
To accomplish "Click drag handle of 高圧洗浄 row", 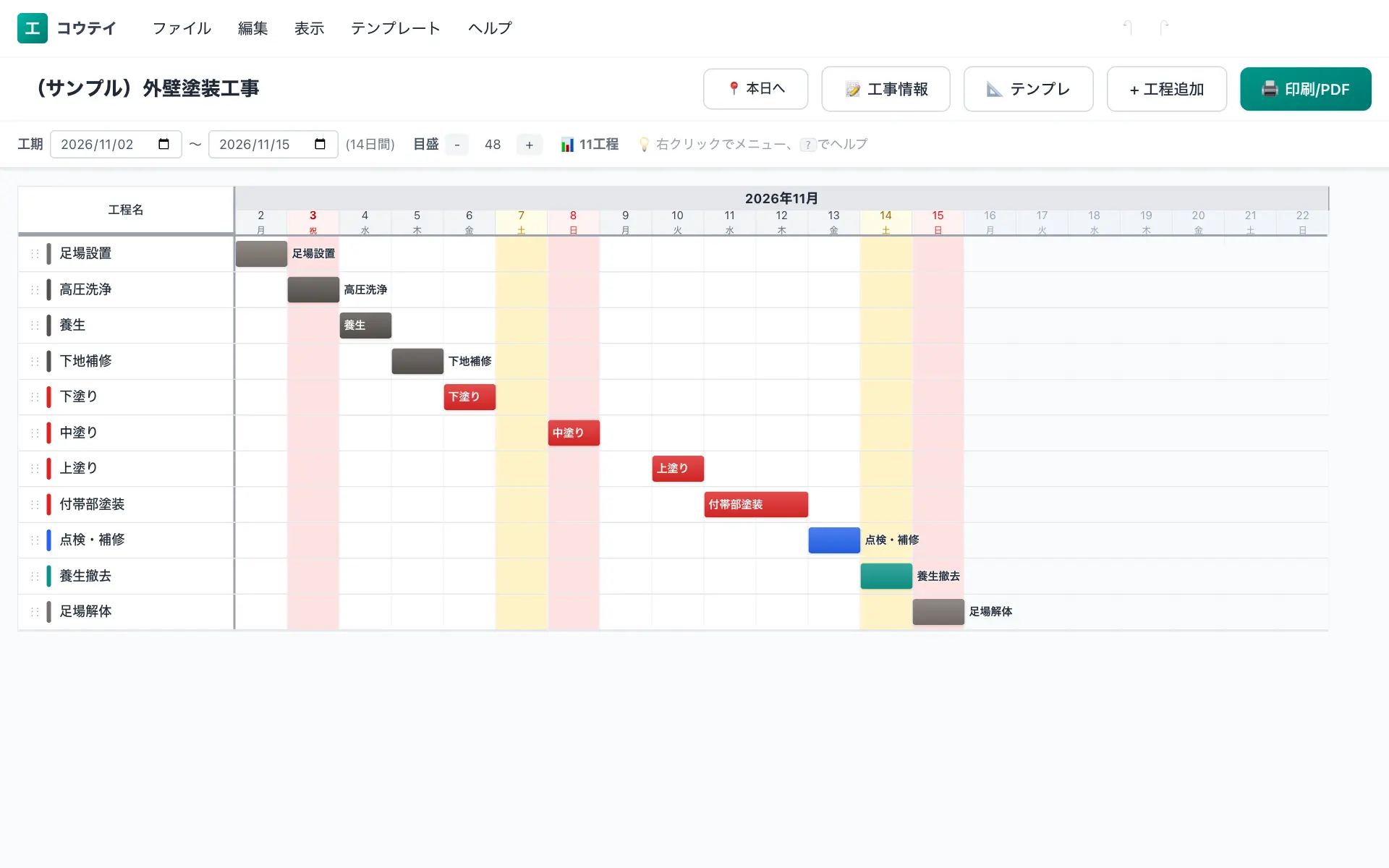I will click(35, 289).
